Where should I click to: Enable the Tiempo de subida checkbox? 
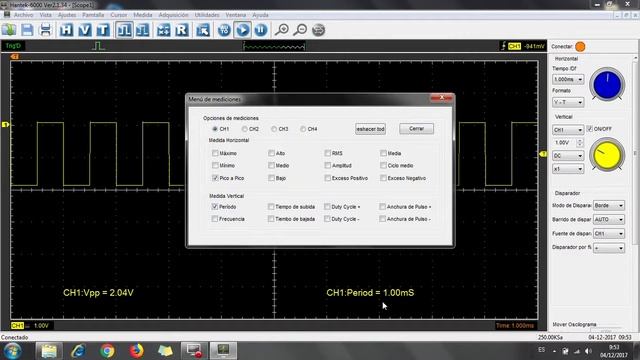click(x=271, y=207)
